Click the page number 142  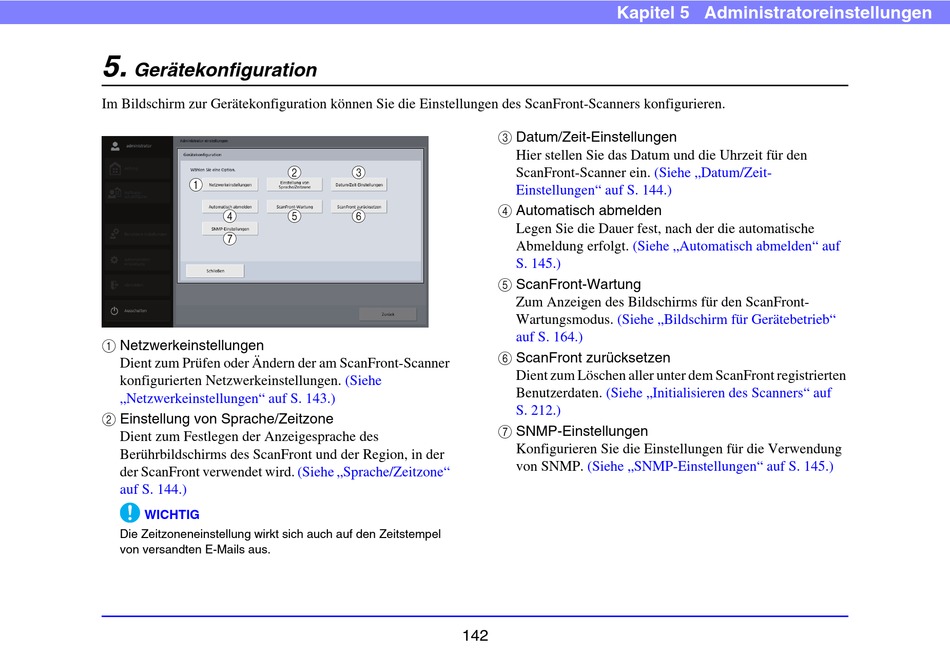pyautogui.click(x=475, y=635)
